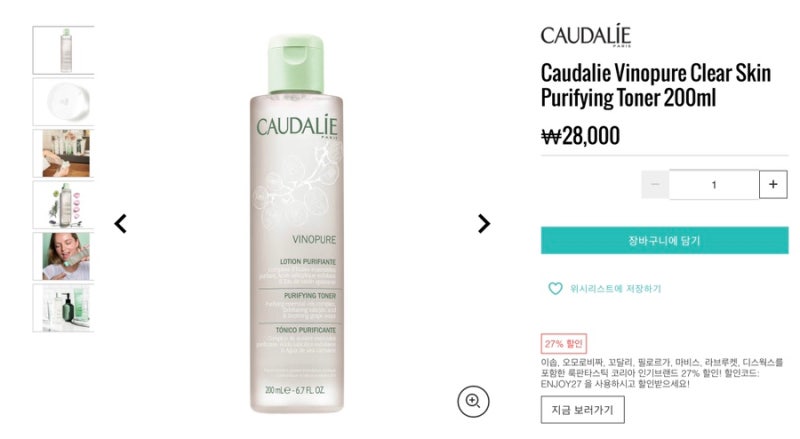This screenshot has height=439, width=800.
Task: Click the 27% 할인 discount badge
Action: click(564, 344)
